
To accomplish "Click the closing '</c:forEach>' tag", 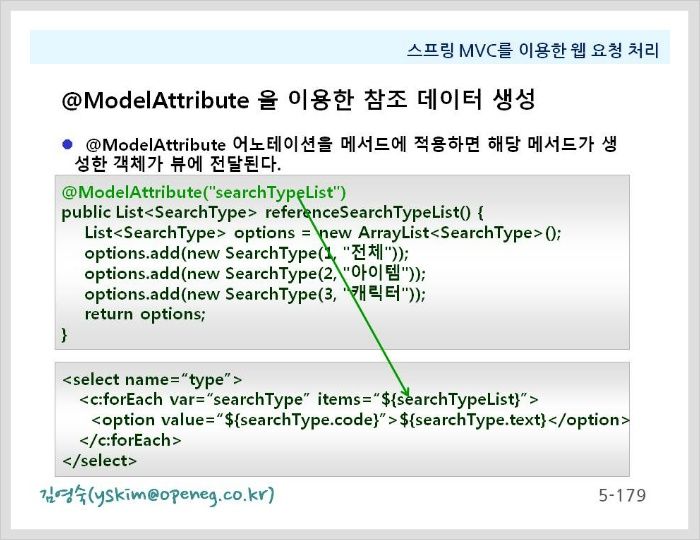I will [x=130, y=440].
